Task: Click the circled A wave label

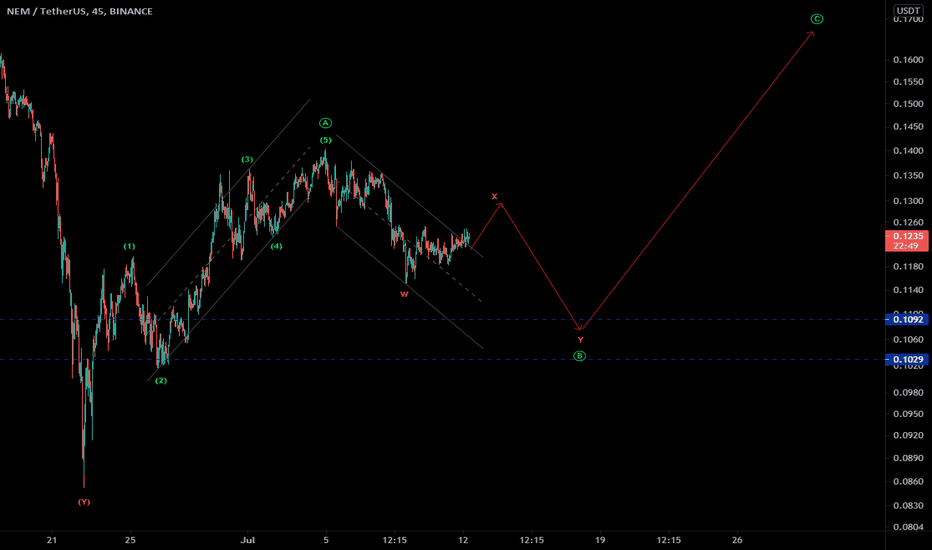Action: click(x=325, y=123)
